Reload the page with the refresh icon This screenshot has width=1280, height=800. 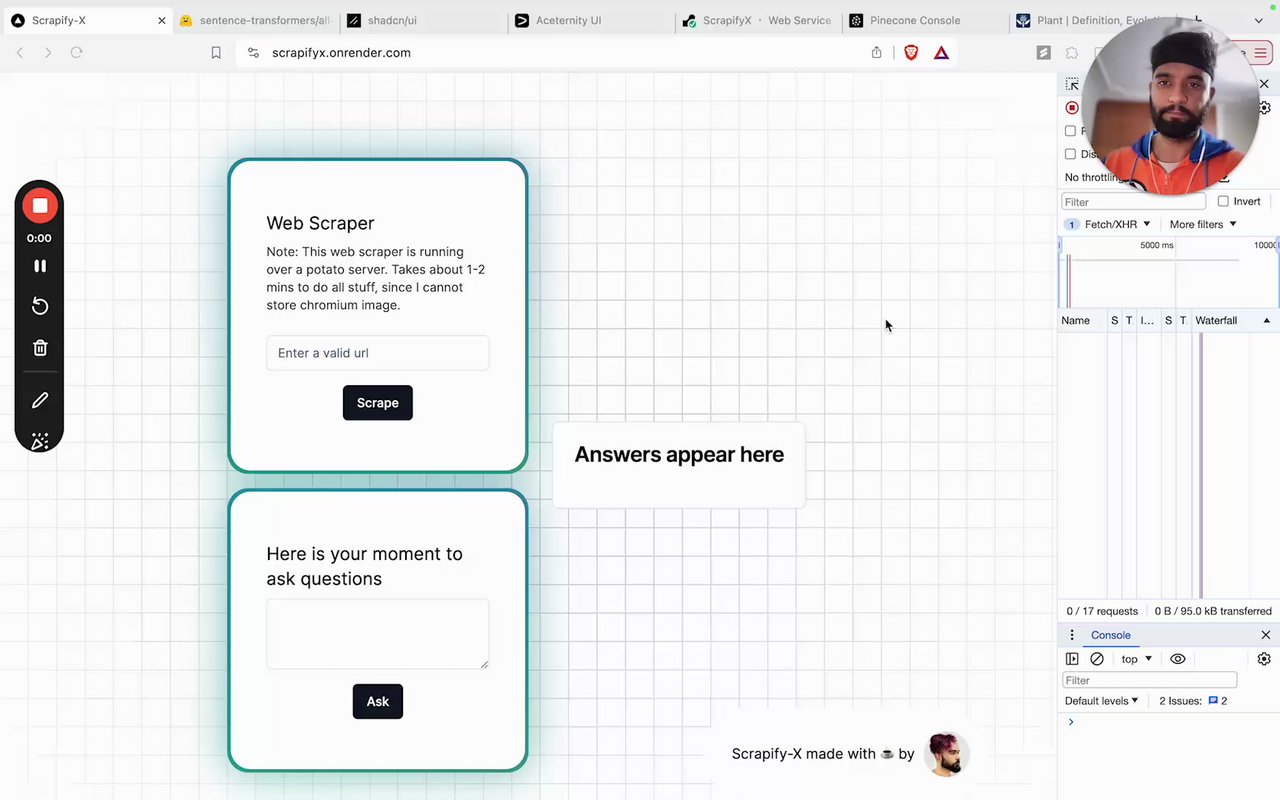tap(76, 53)
